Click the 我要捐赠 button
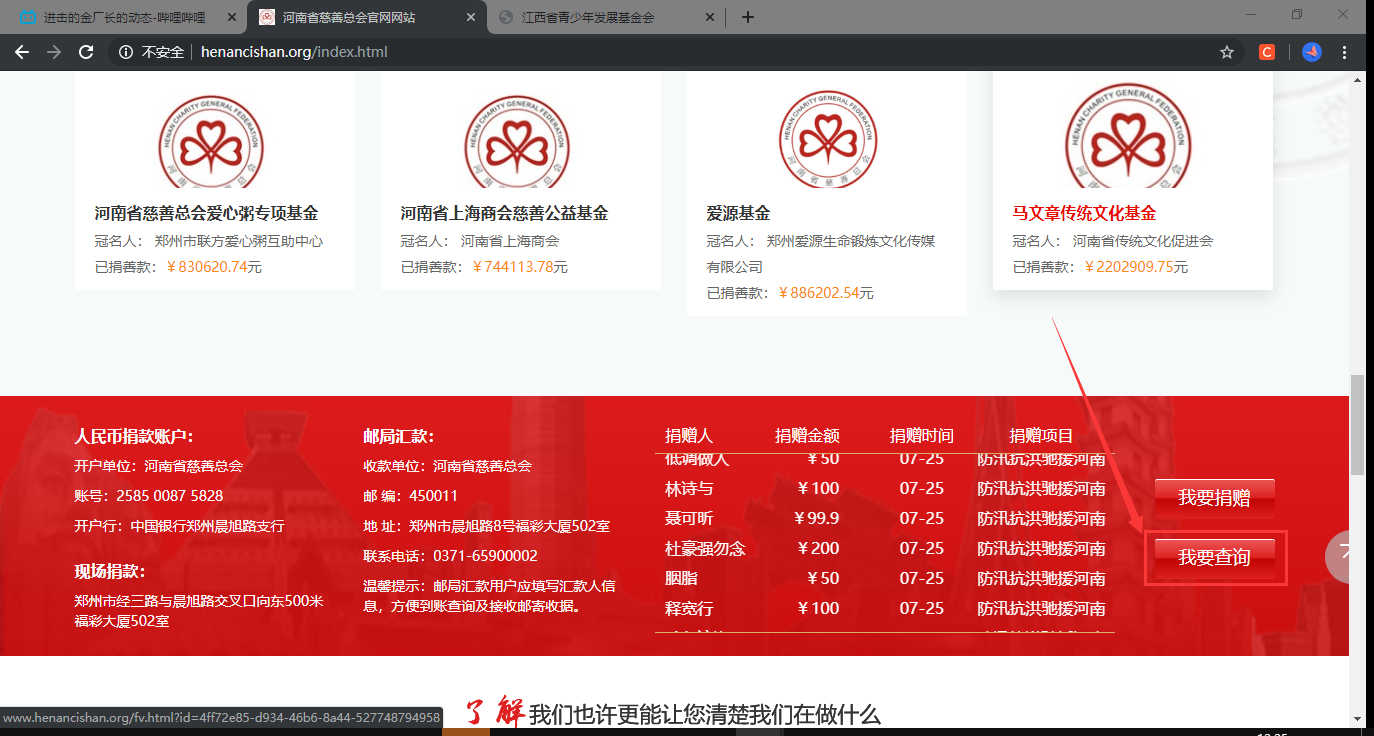Screen dimensions: 1374x736 [x=1214, y=498]
